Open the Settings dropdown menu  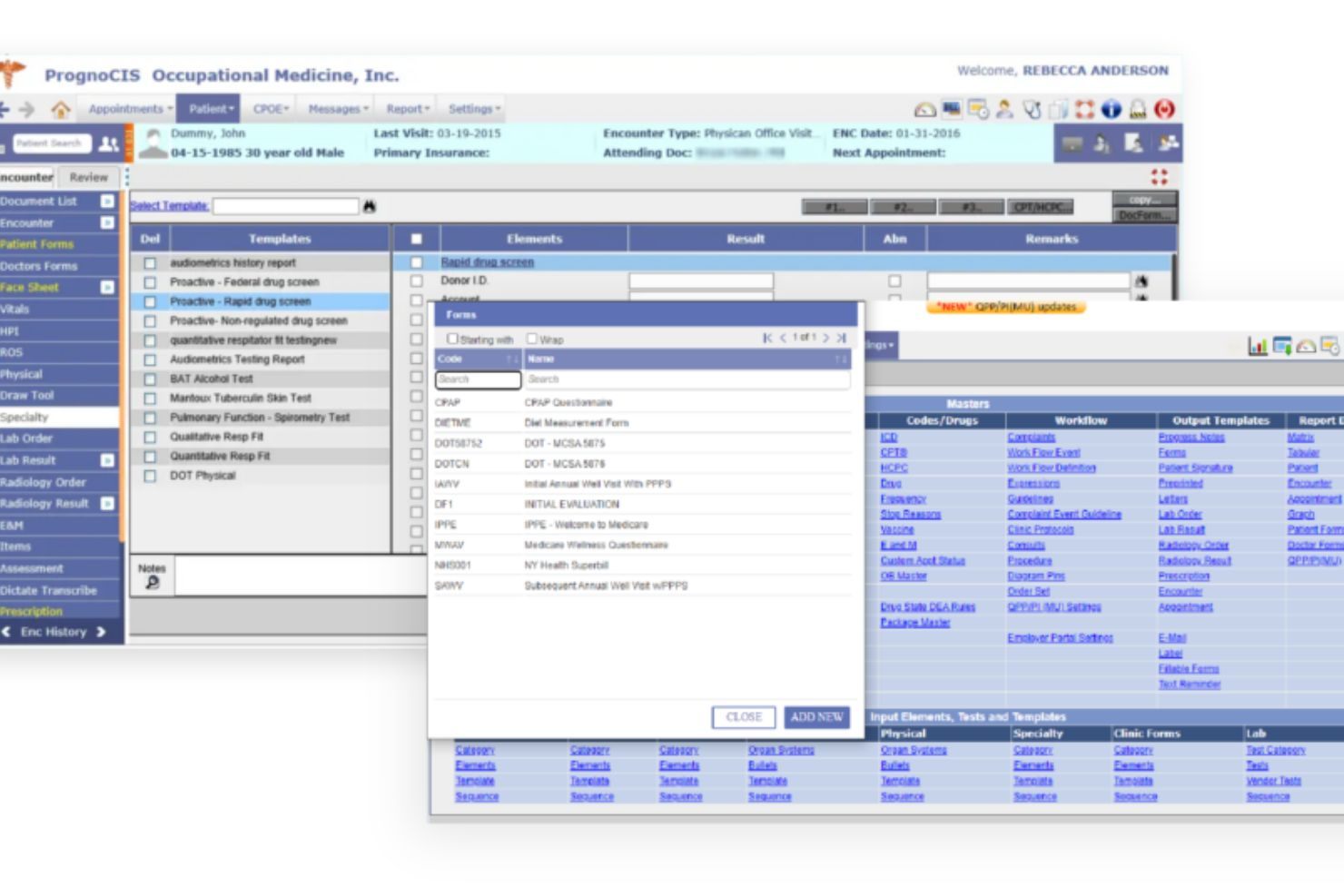[x=474, y=109]
